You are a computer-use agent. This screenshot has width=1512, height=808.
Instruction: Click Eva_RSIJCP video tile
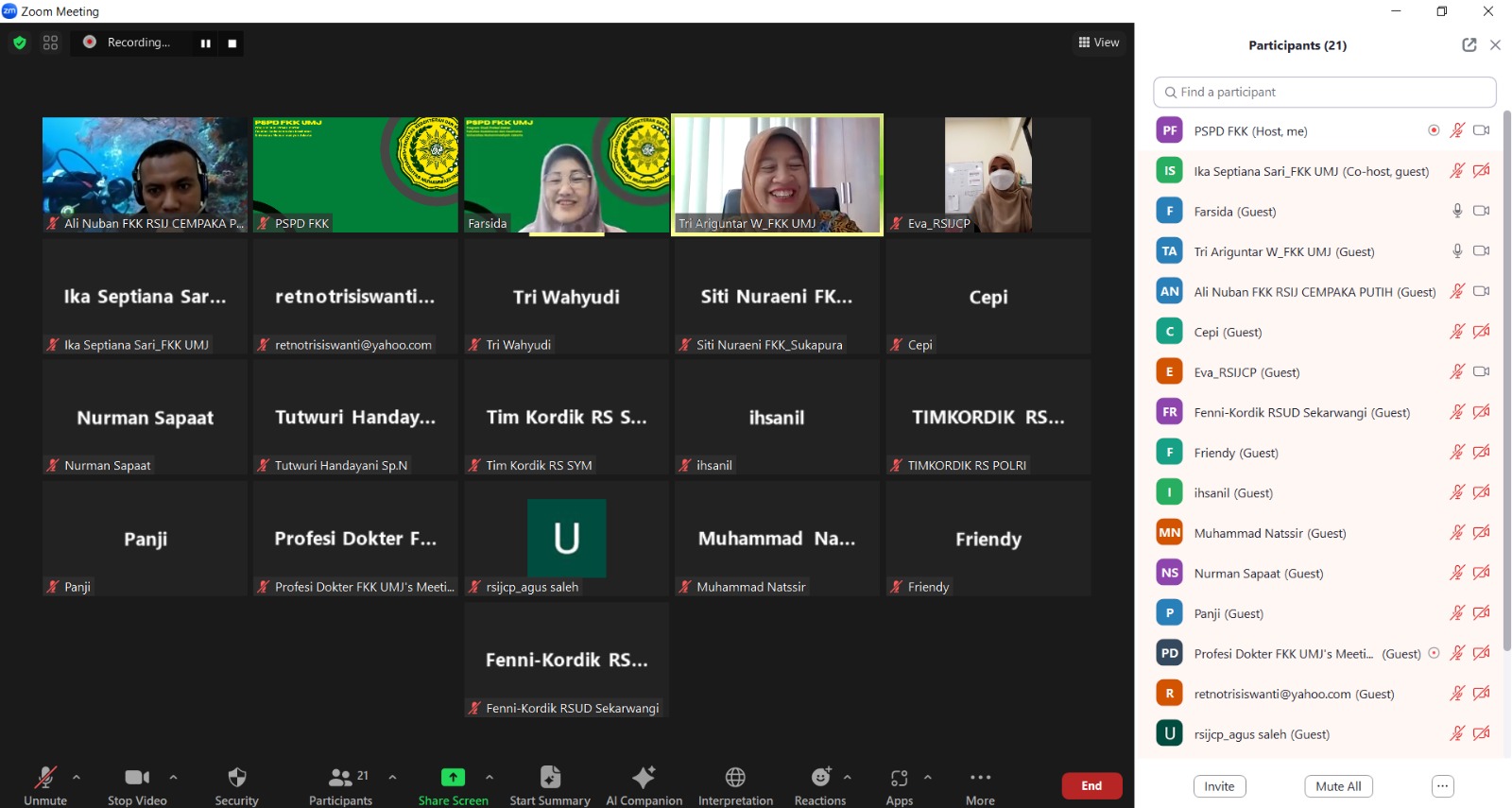(988, 175)
